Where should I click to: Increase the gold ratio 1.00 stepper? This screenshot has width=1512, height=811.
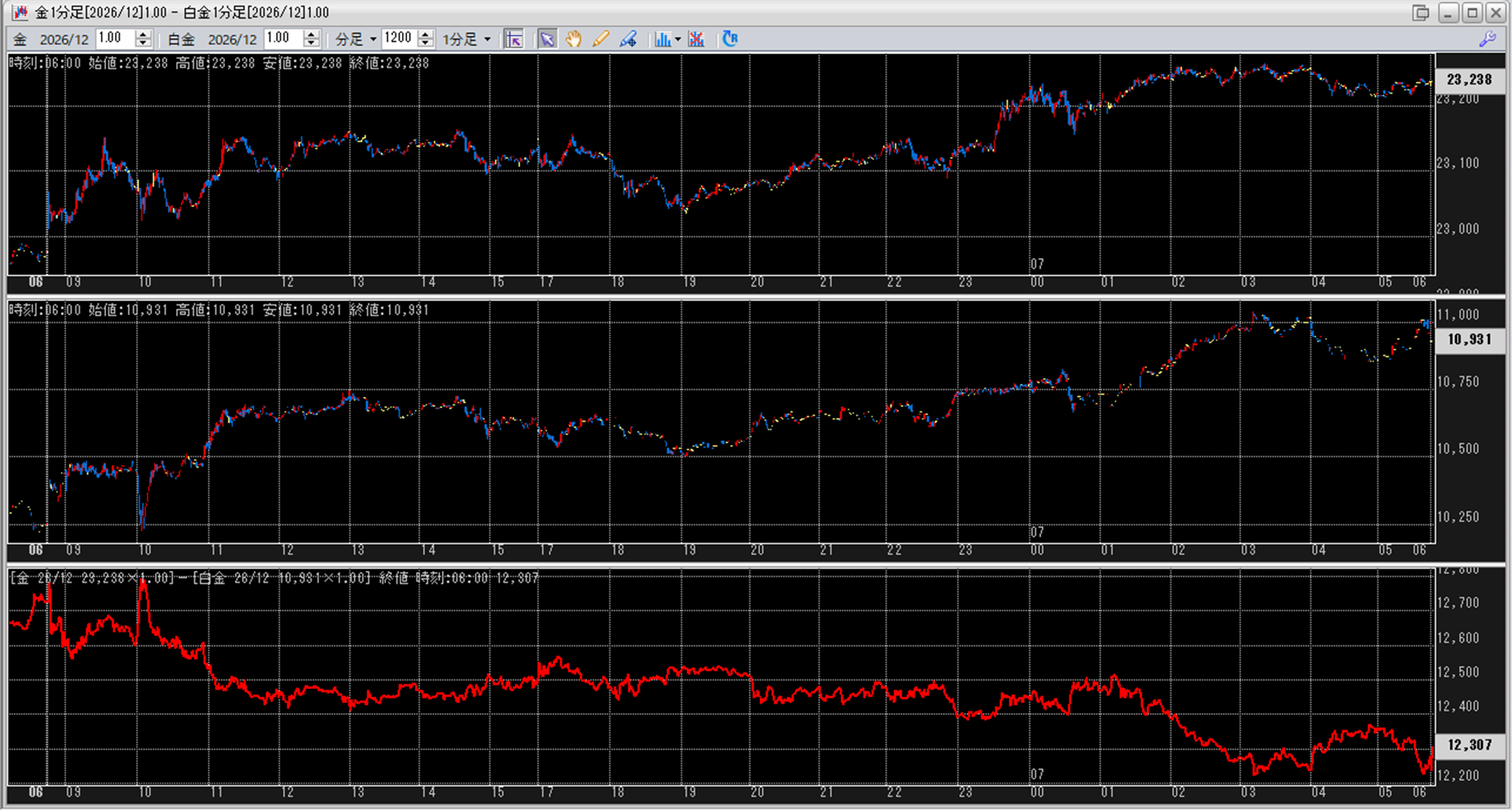pyautogui.click(x=143, y=35)
